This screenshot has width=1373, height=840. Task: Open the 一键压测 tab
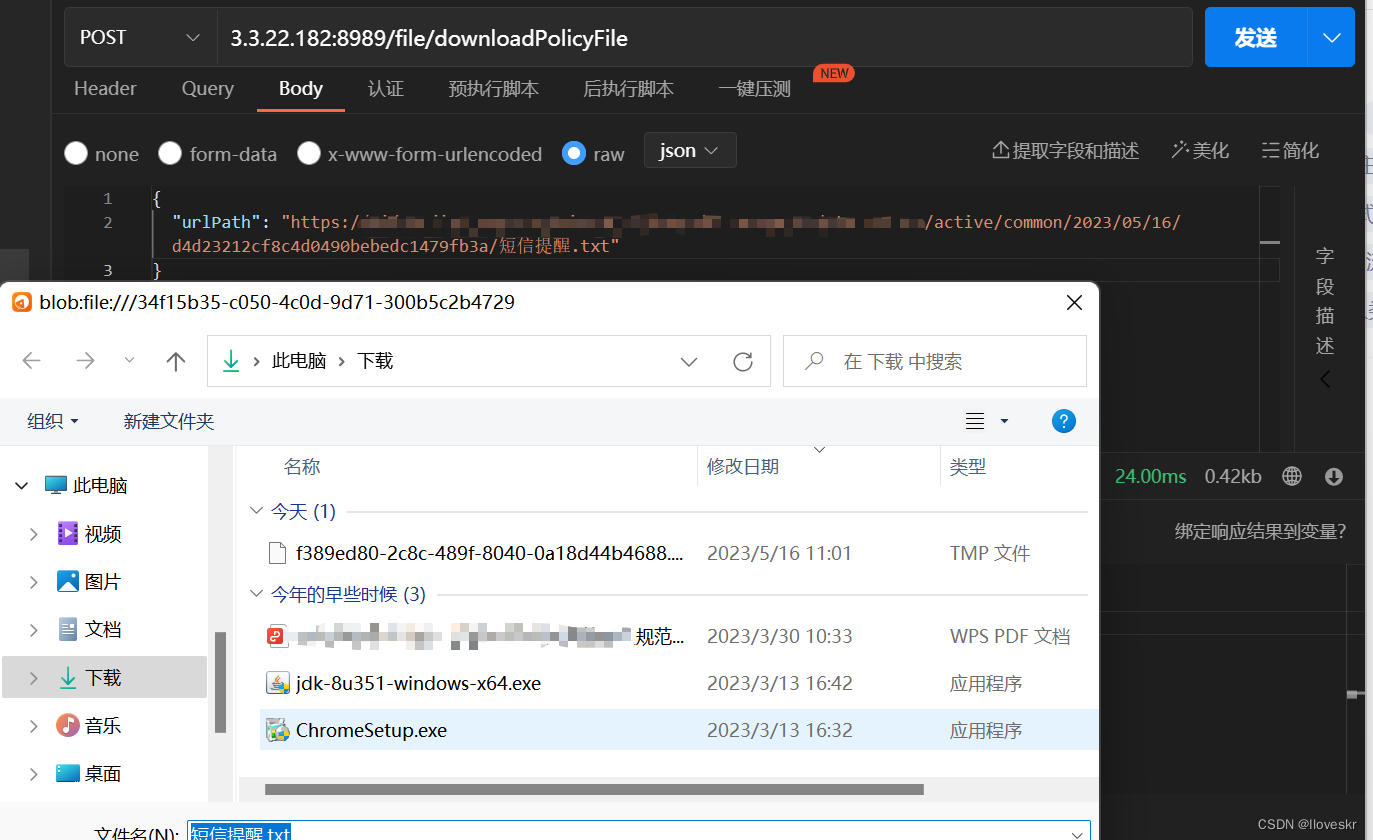[755, 89]
